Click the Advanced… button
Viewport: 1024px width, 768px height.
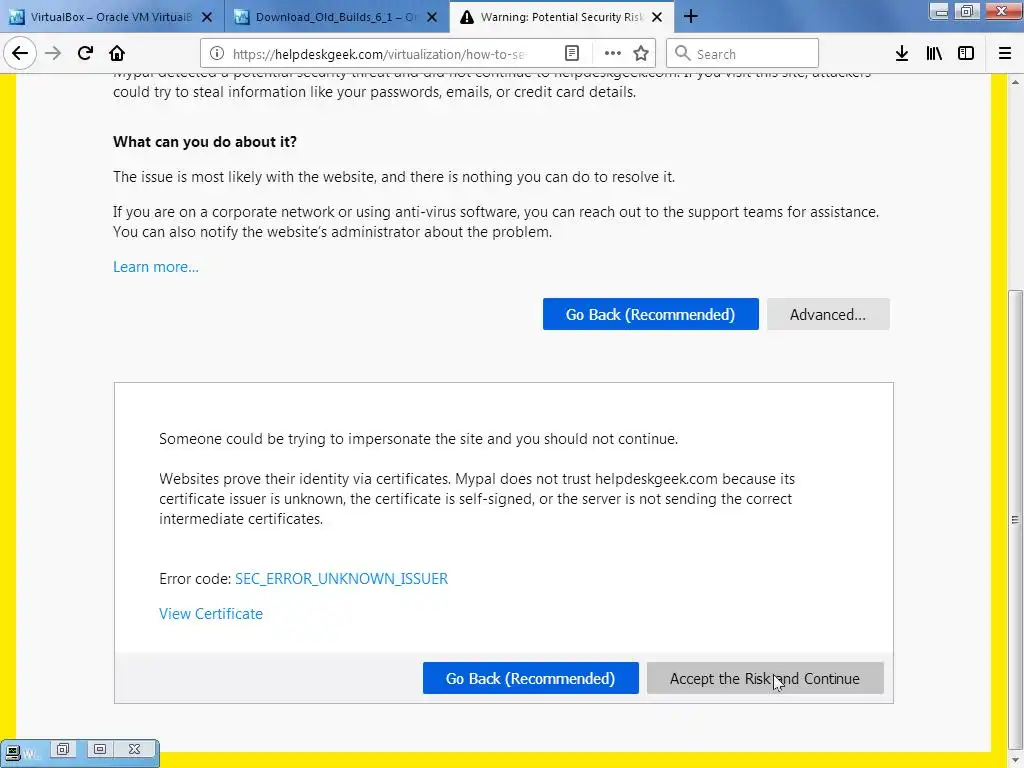click(827, 314)
